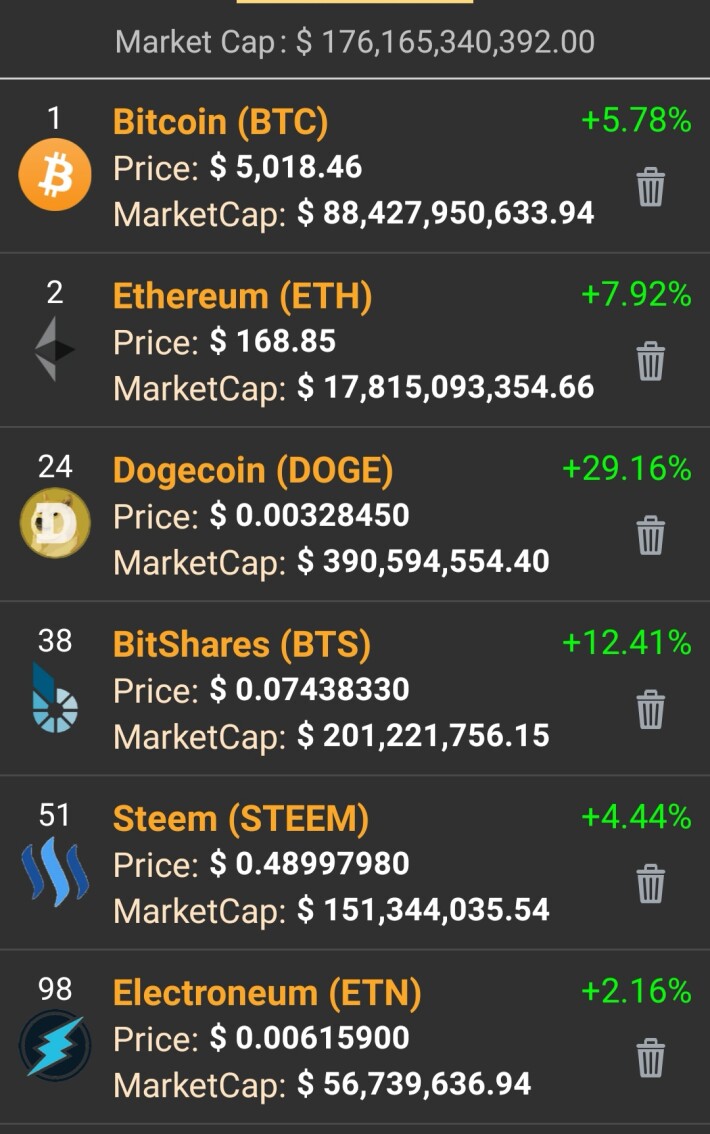Select the Dogecoin (DOGE) title
710x1134 pixels.
click(x=253, y=470)
